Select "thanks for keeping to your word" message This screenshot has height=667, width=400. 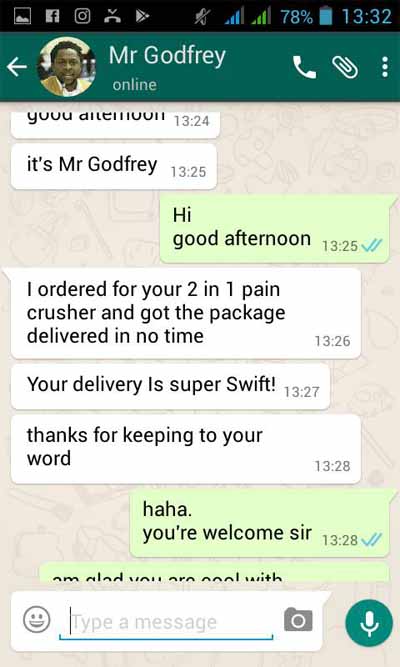[x=186, y=449]
